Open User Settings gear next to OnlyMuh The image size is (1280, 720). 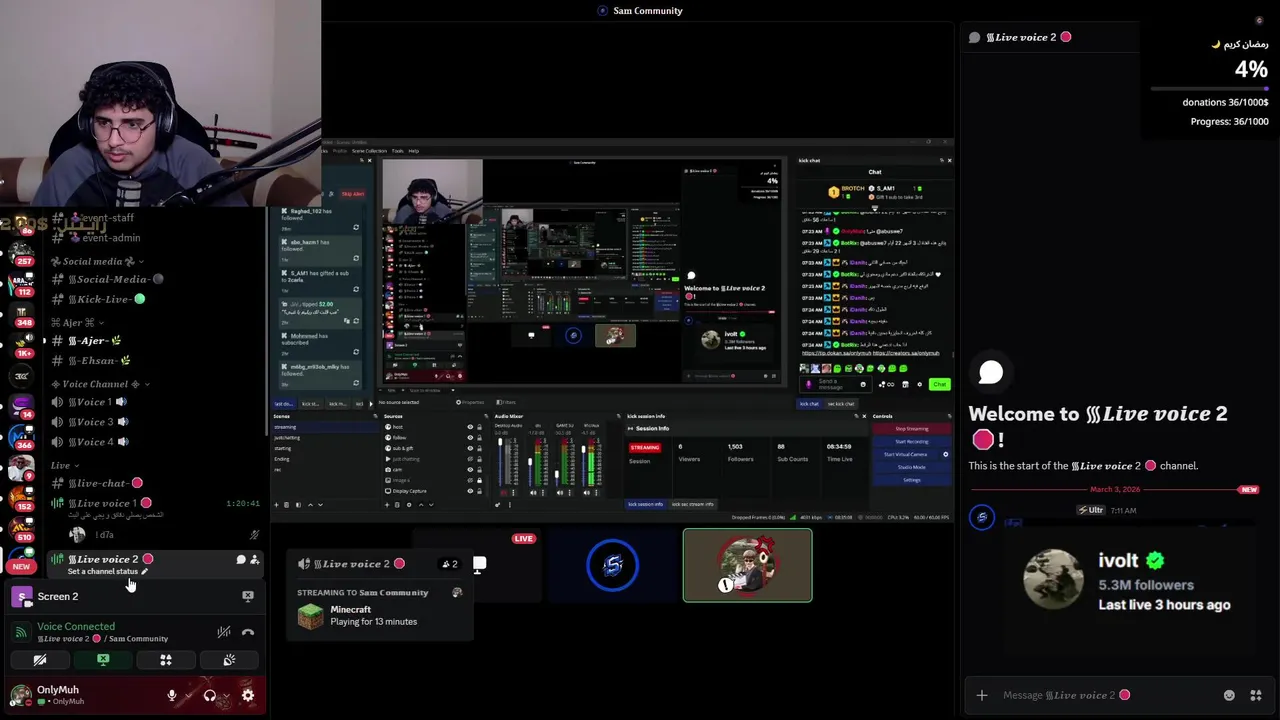(x=248, y=695)
